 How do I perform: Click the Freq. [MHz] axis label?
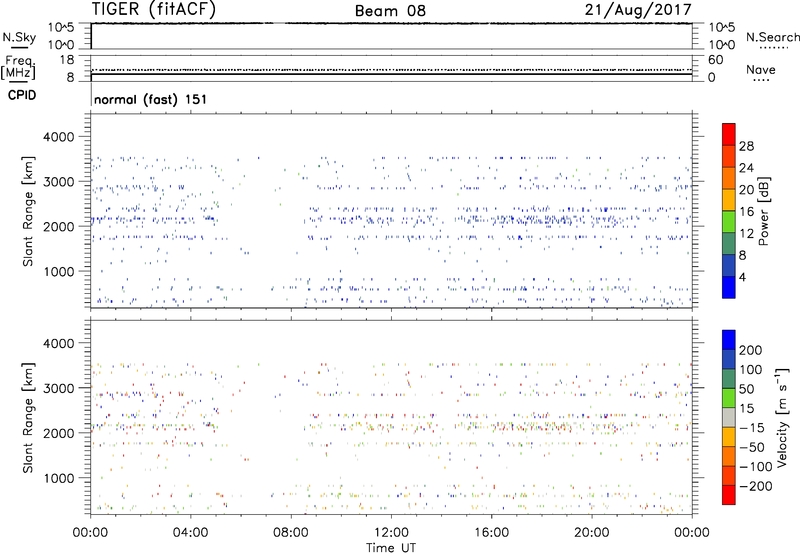coord(18,67)
